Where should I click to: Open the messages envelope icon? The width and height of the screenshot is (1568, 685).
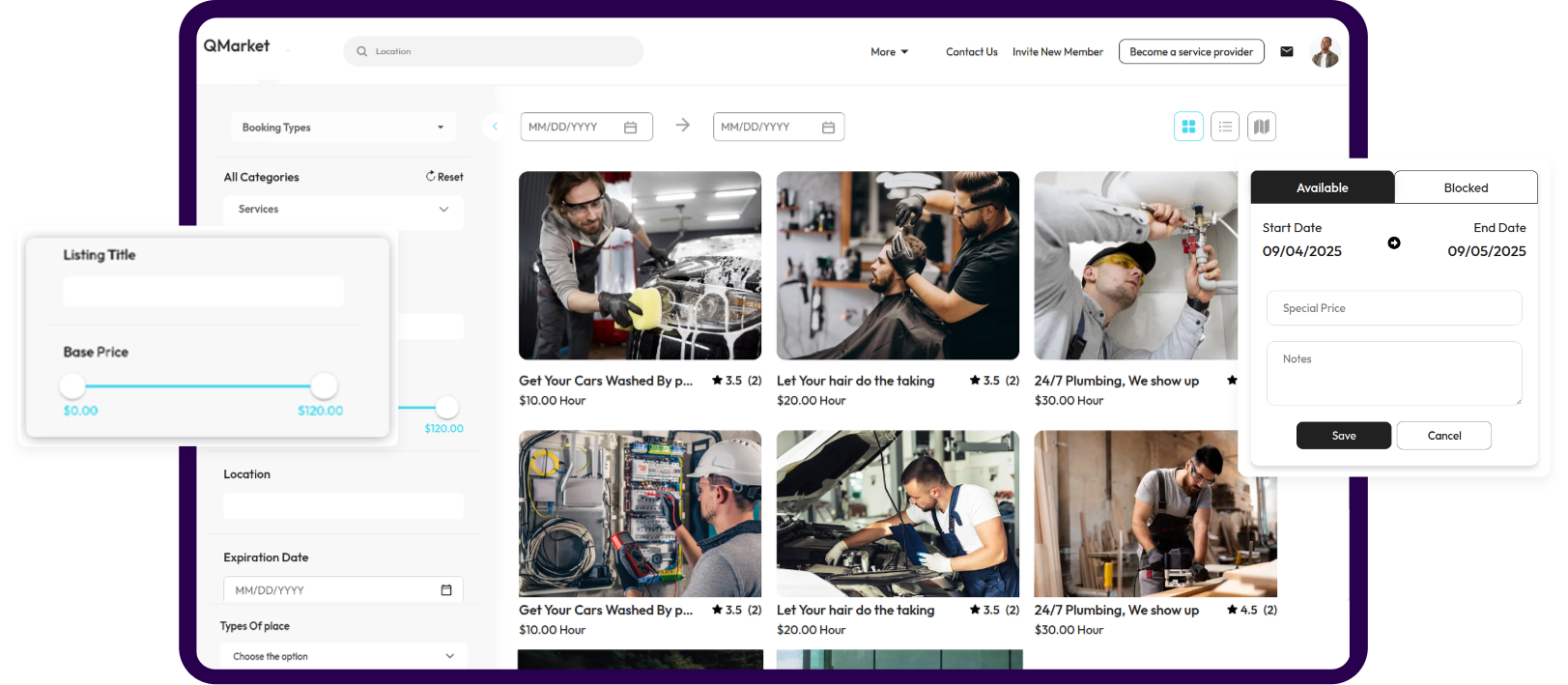point(1287,52)
